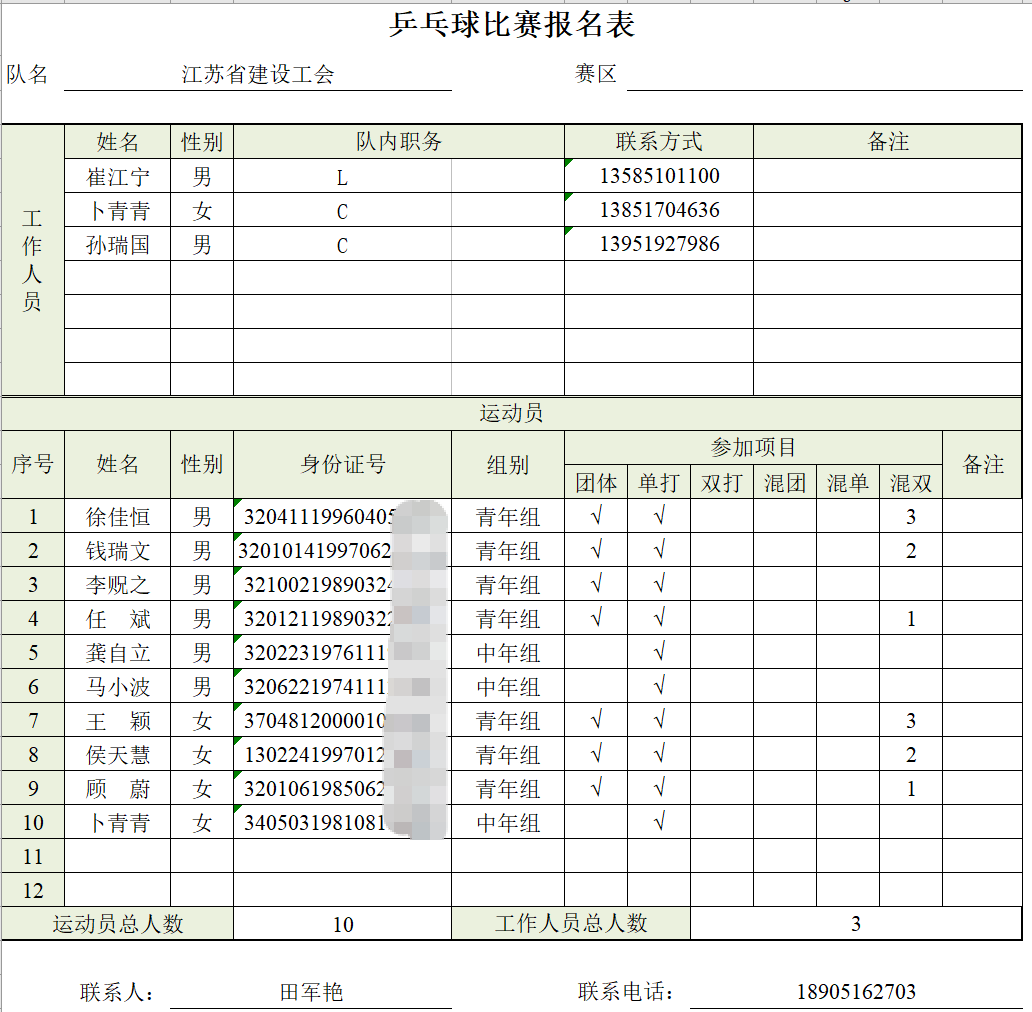
Task: Click the 组别 column header
Action: tap(507, 465)
